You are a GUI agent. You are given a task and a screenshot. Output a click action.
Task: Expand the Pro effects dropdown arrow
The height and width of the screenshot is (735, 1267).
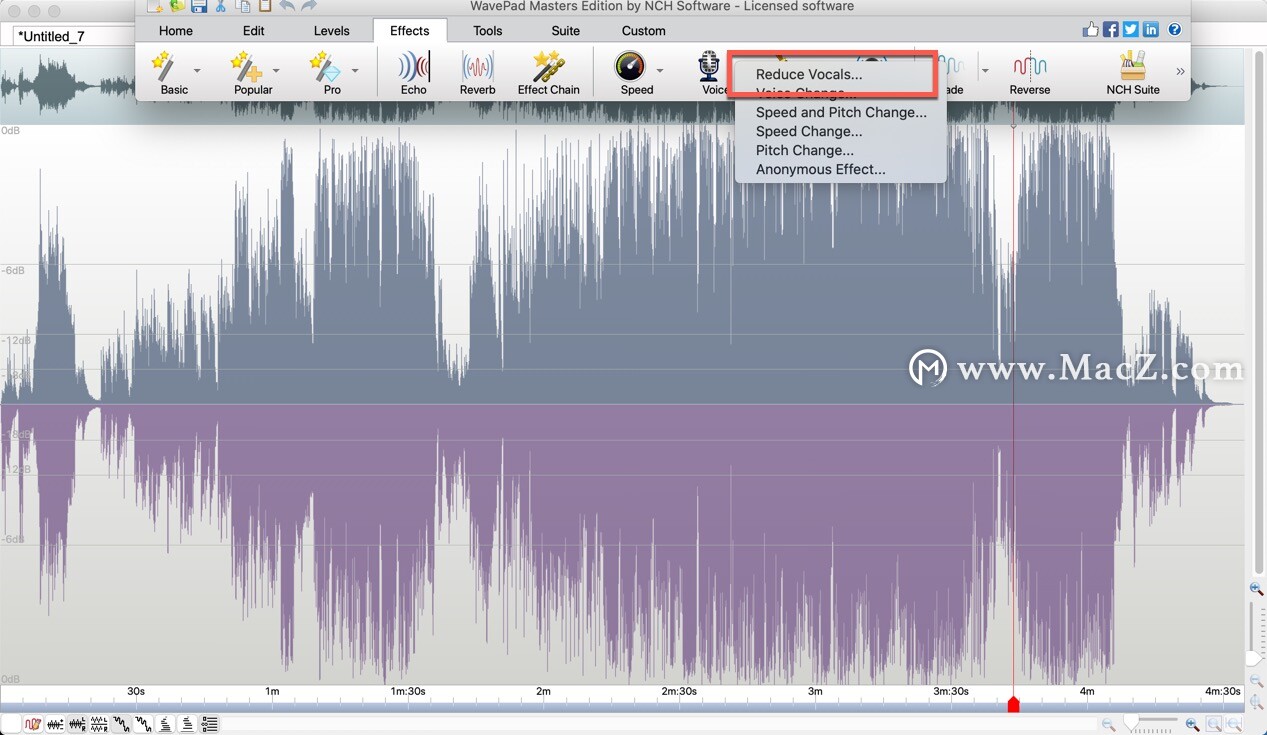coord(355,71)
